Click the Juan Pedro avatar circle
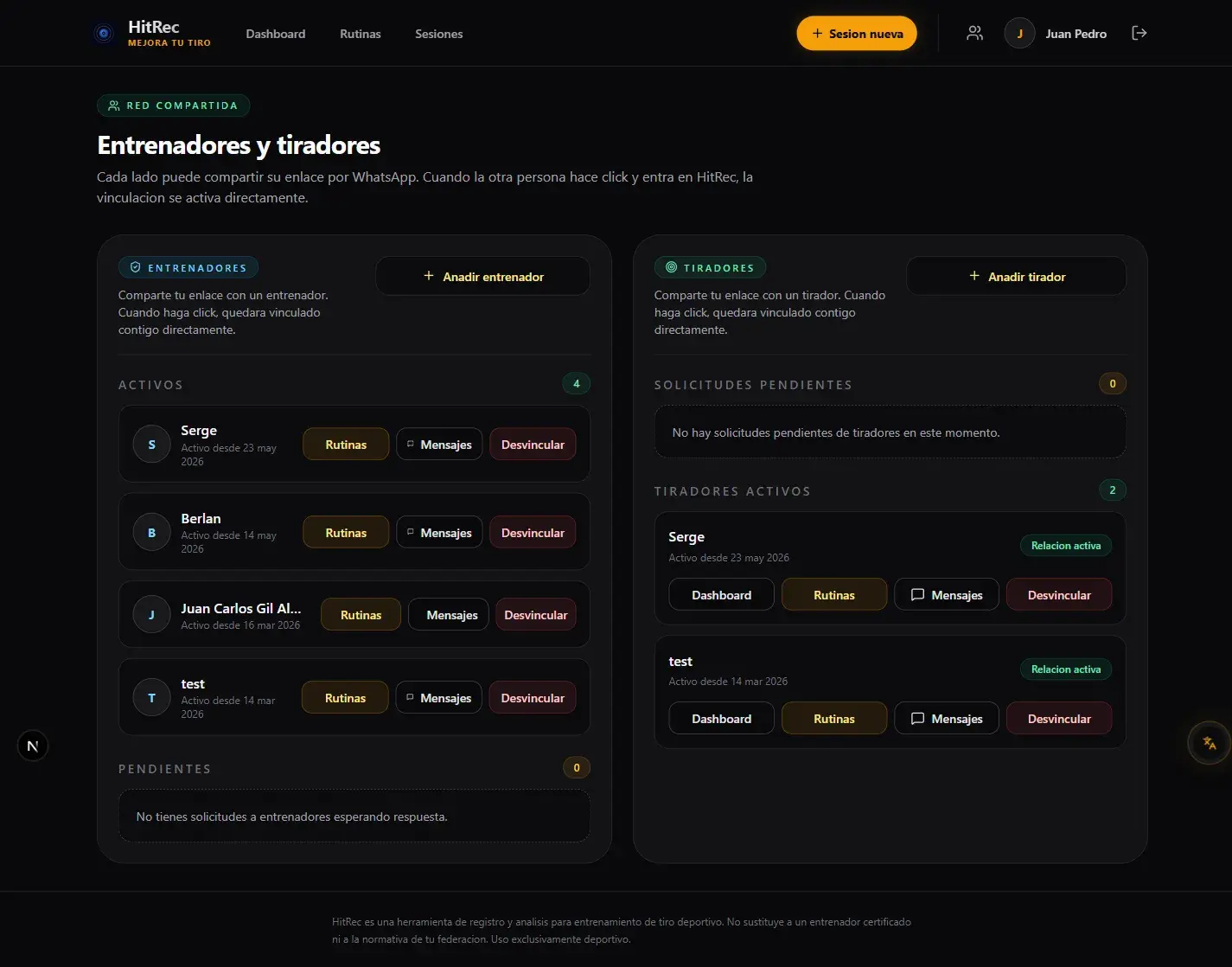1232x967 pixels. pos(1019,34)
